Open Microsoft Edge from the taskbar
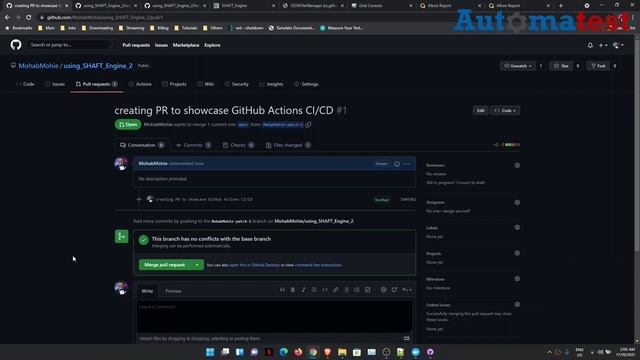 click(283, 352)
